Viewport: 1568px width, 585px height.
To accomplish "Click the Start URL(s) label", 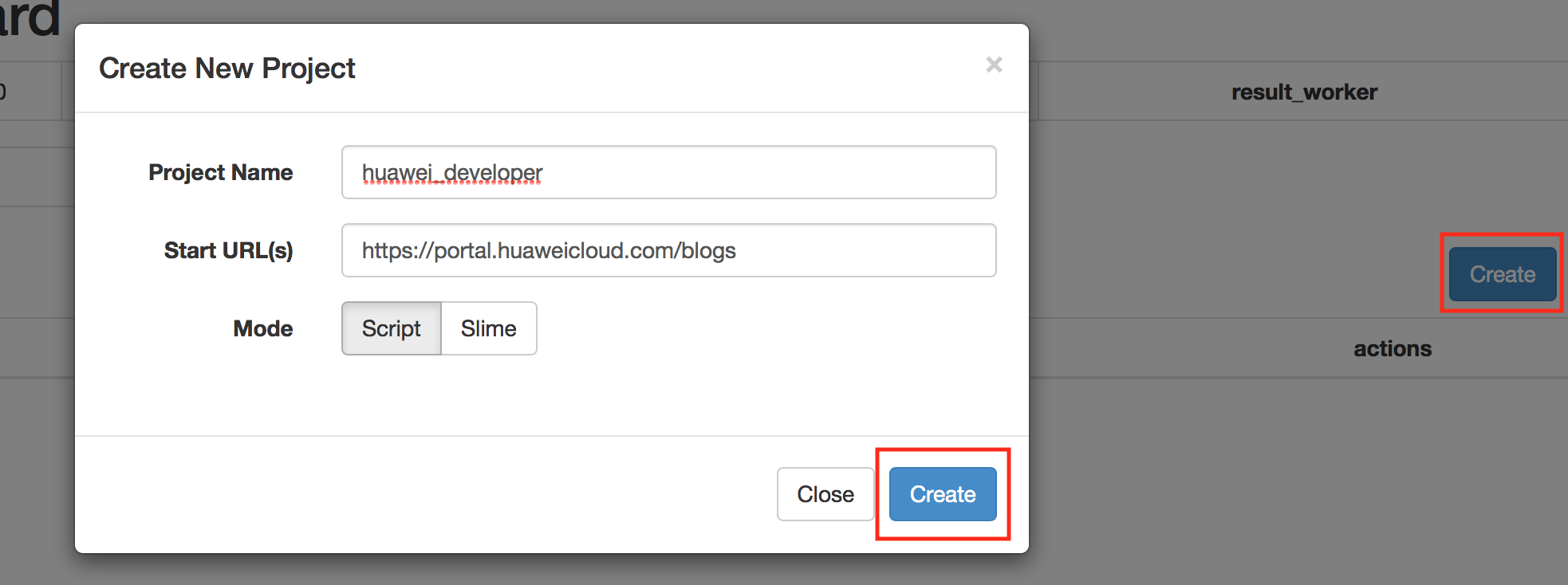I will click(228, 250).
